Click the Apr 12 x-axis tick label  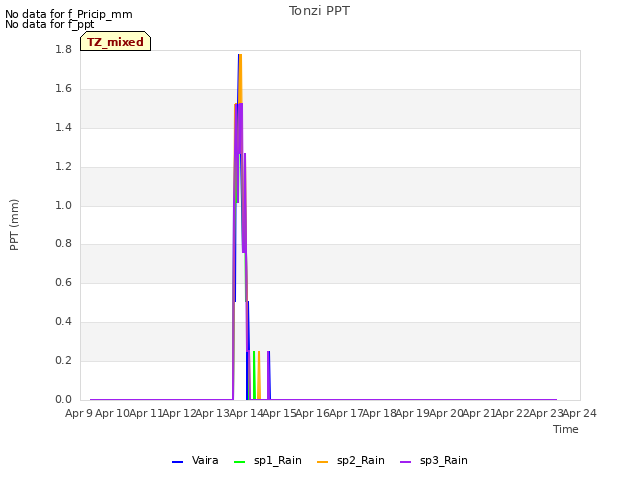point(179,413)
